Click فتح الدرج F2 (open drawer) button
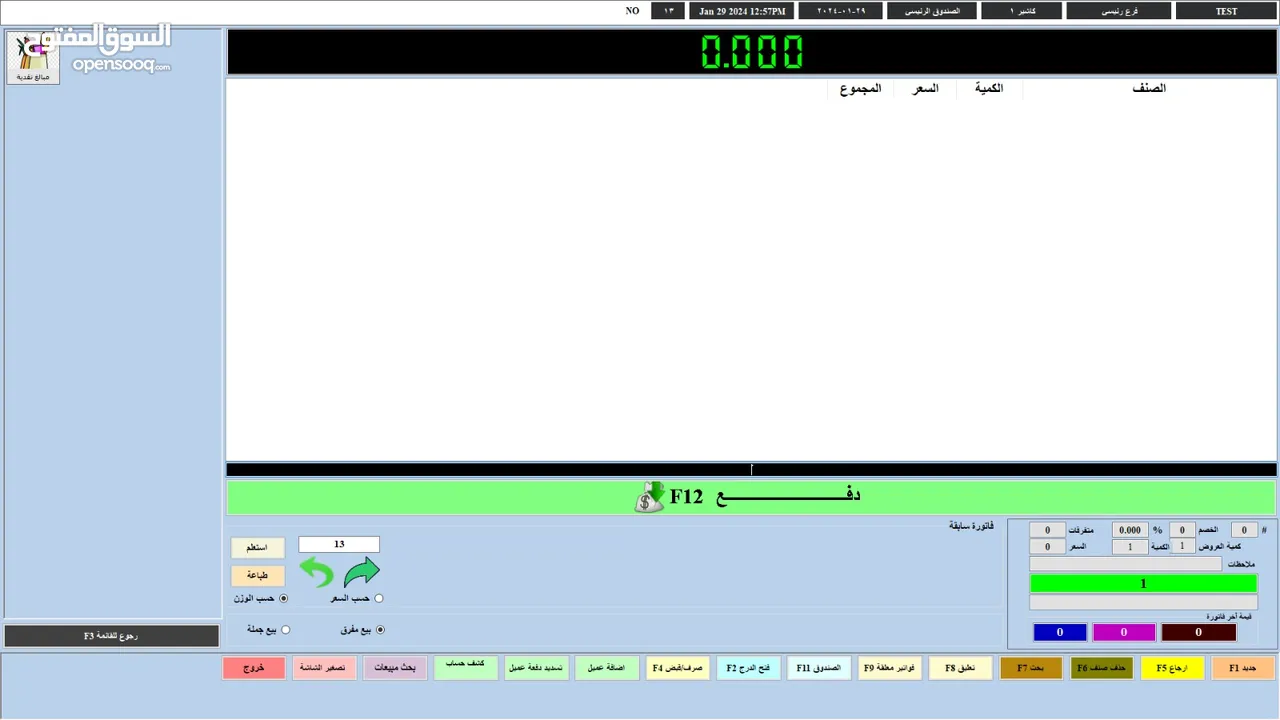 click(748, 668)
